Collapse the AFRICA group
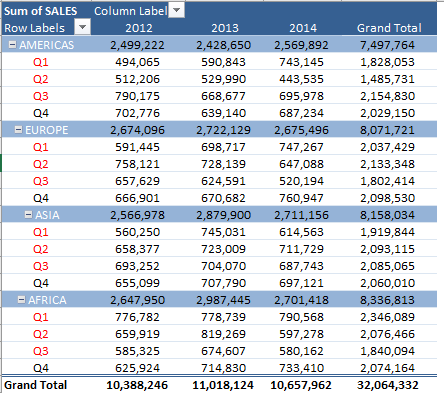This screenshot has height=393, width=444. (21, 300)
